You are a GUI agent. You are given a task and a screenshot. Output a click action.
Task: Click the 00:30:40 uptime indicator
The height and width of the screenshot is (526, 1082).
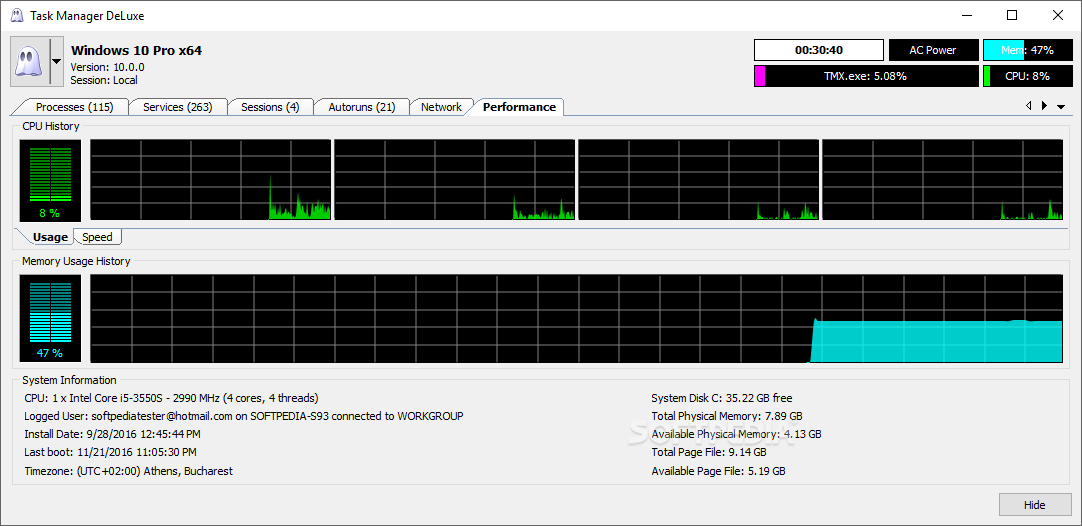pyautogui.click(x=818, y=50)
